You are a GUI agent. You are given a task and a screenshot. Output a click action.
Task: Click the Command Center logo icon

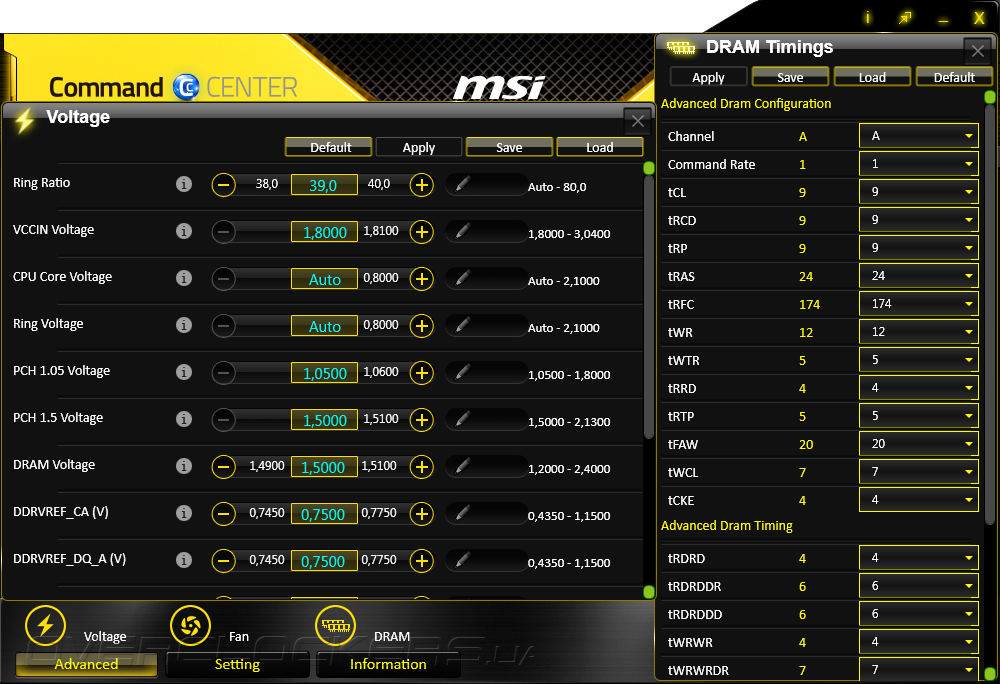[x=186, y=87]
